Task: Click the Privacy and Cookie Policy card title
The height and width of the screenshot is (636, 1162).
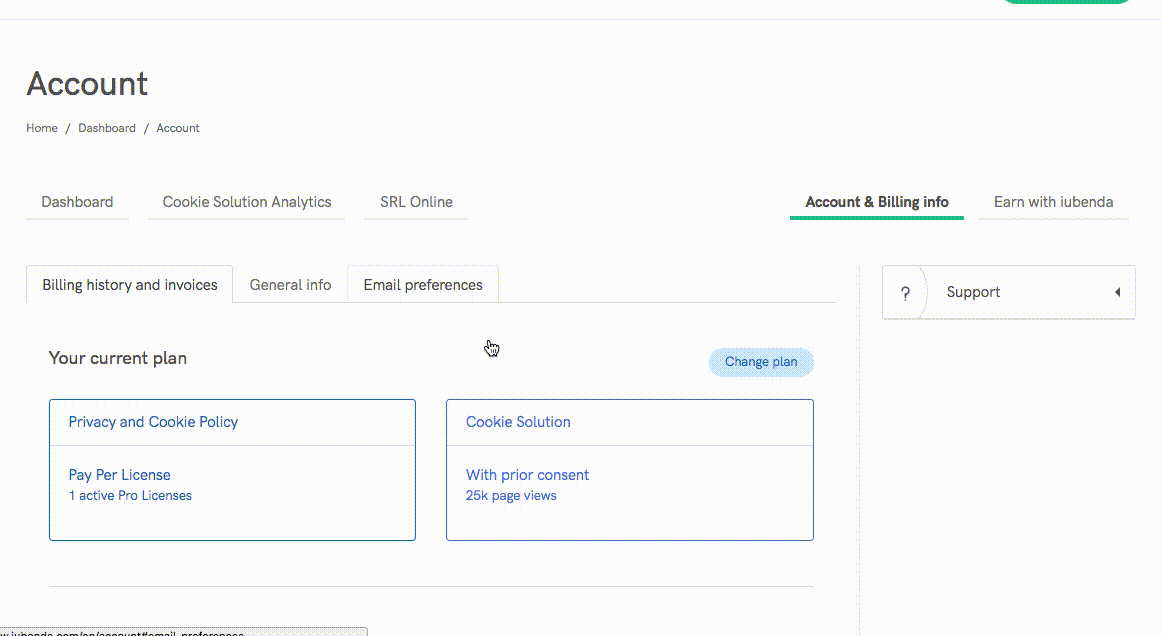Action: tap(153, 422)
